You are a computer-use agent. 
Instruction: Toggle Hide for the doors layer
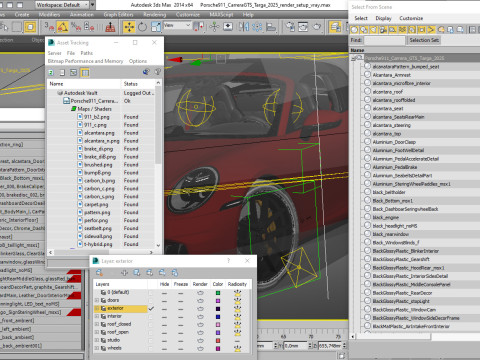point(164,300)
